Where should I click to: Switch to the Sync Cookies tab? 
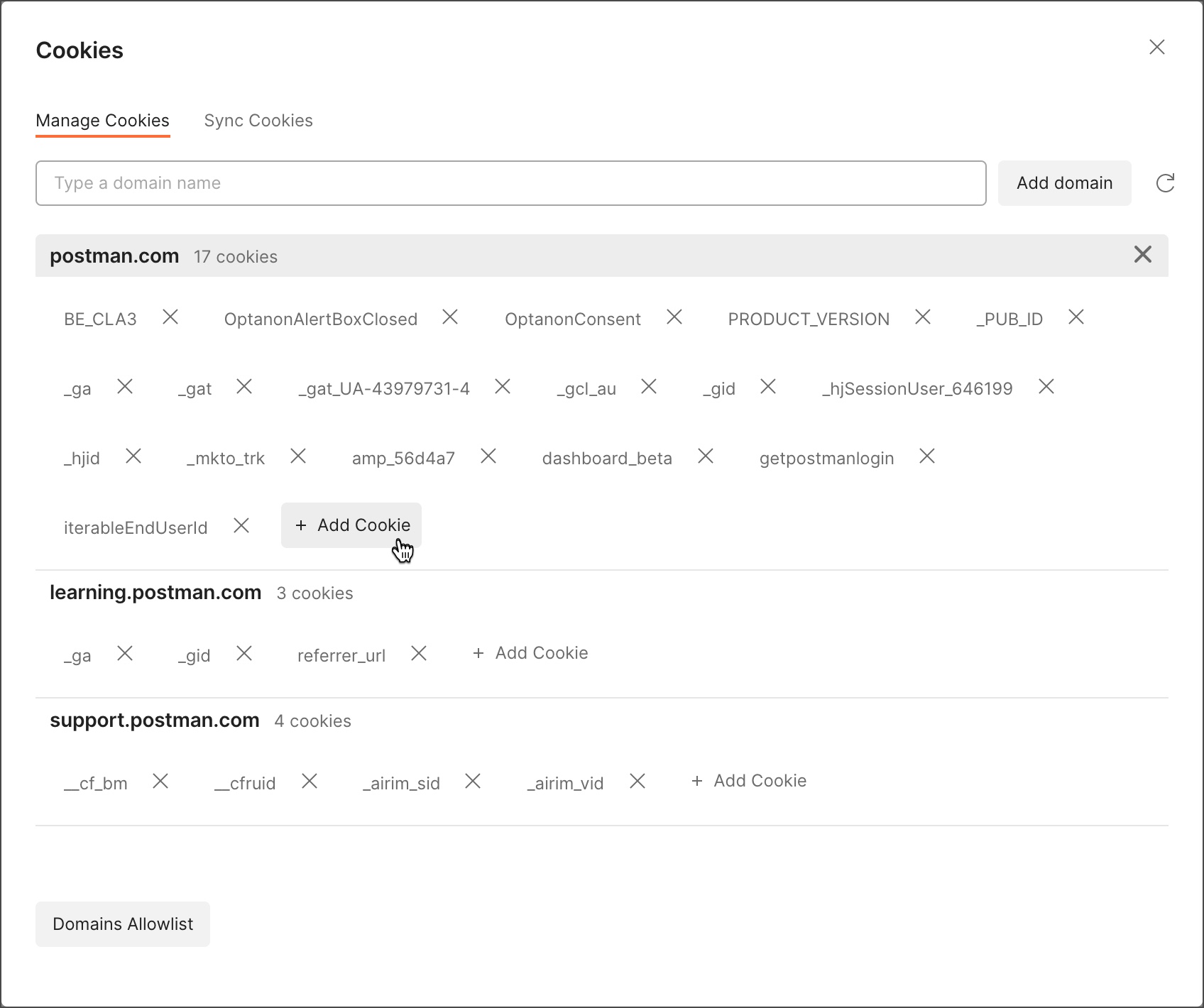pos(258,121)
